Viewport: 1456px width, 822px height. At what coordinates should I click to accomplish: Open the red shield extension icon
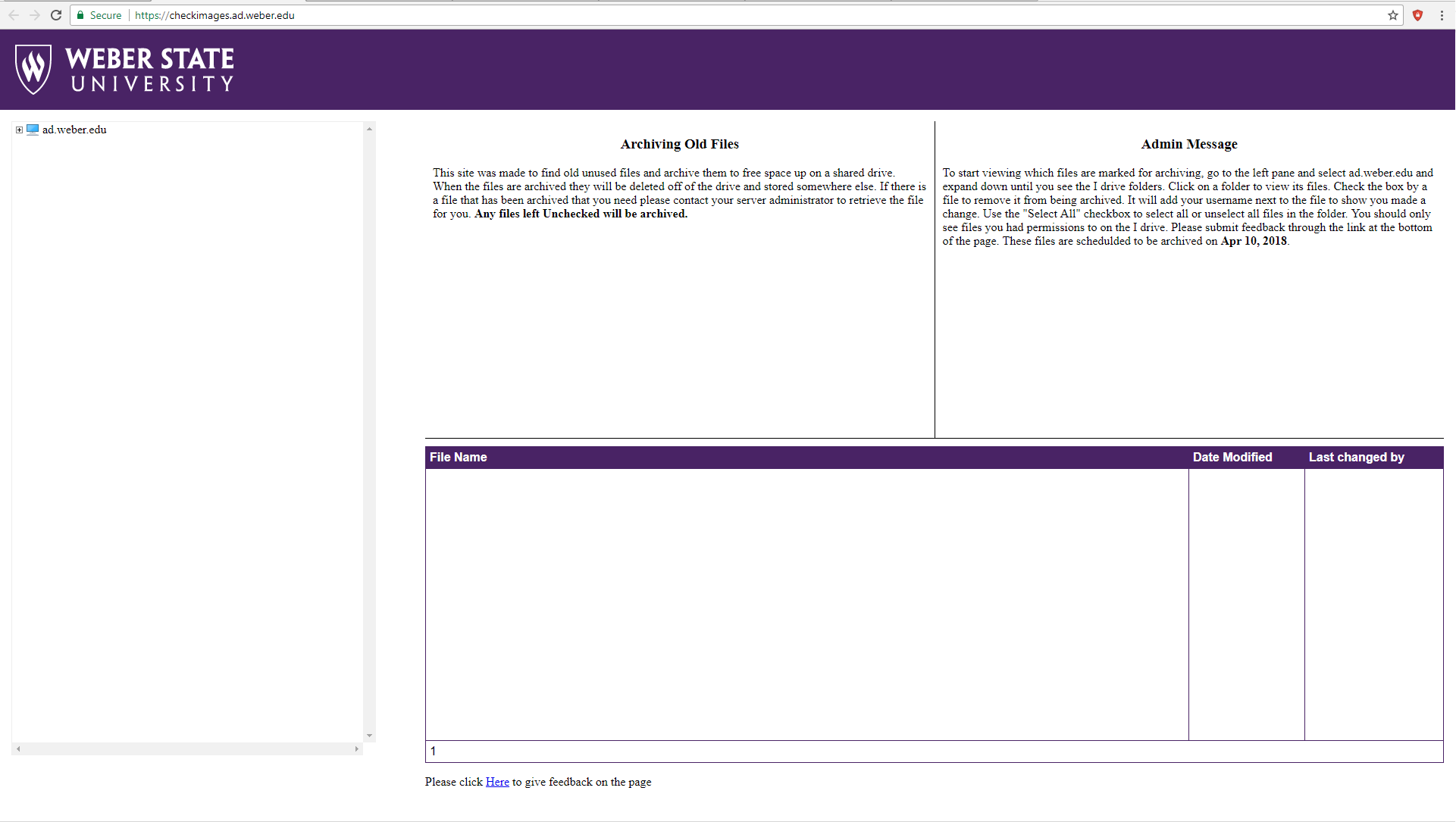click(1417, 15)
